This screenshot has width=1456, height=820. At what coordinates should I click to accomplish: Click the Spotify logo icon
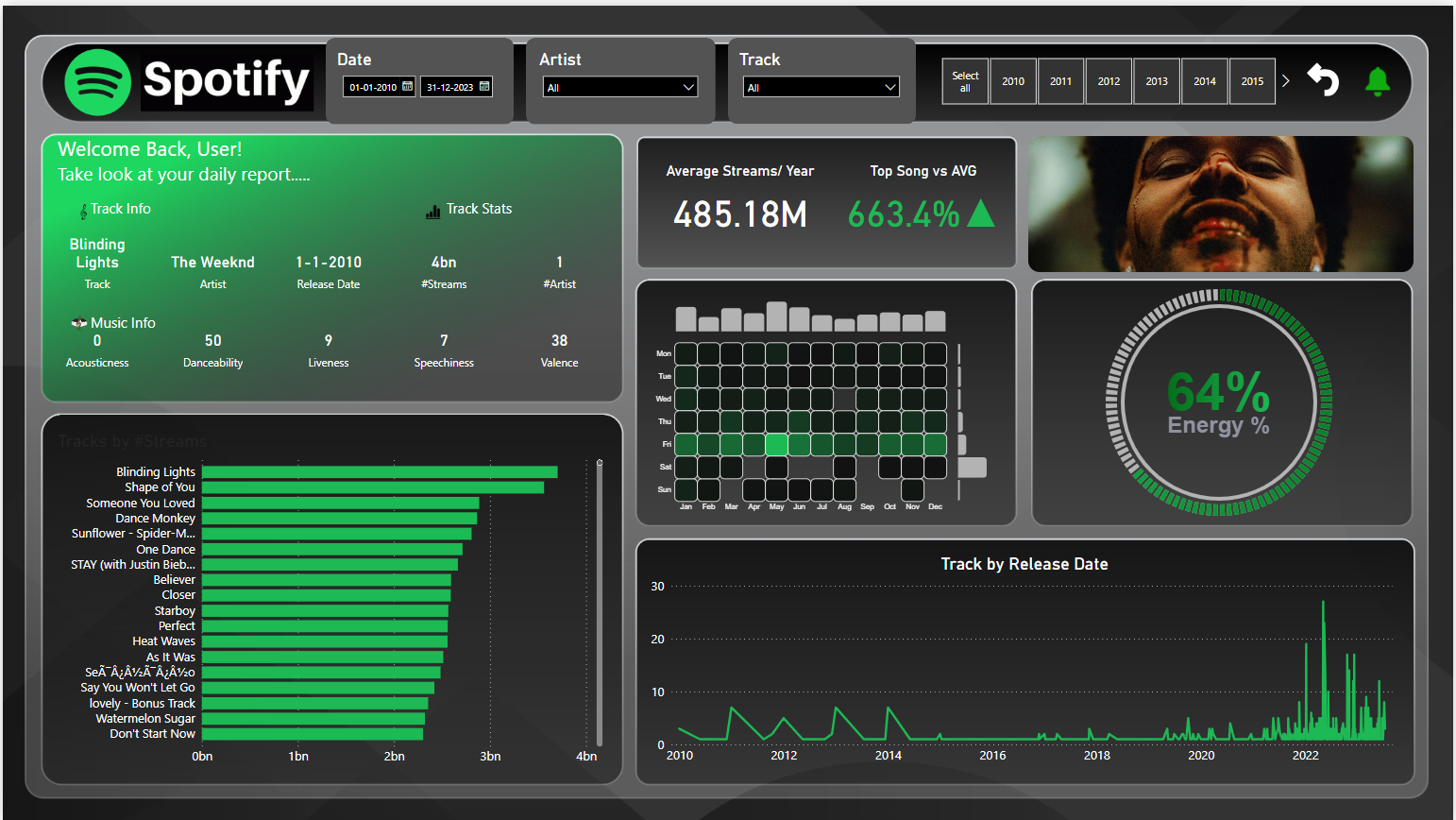pyautogui.click(x=97, y=82)
